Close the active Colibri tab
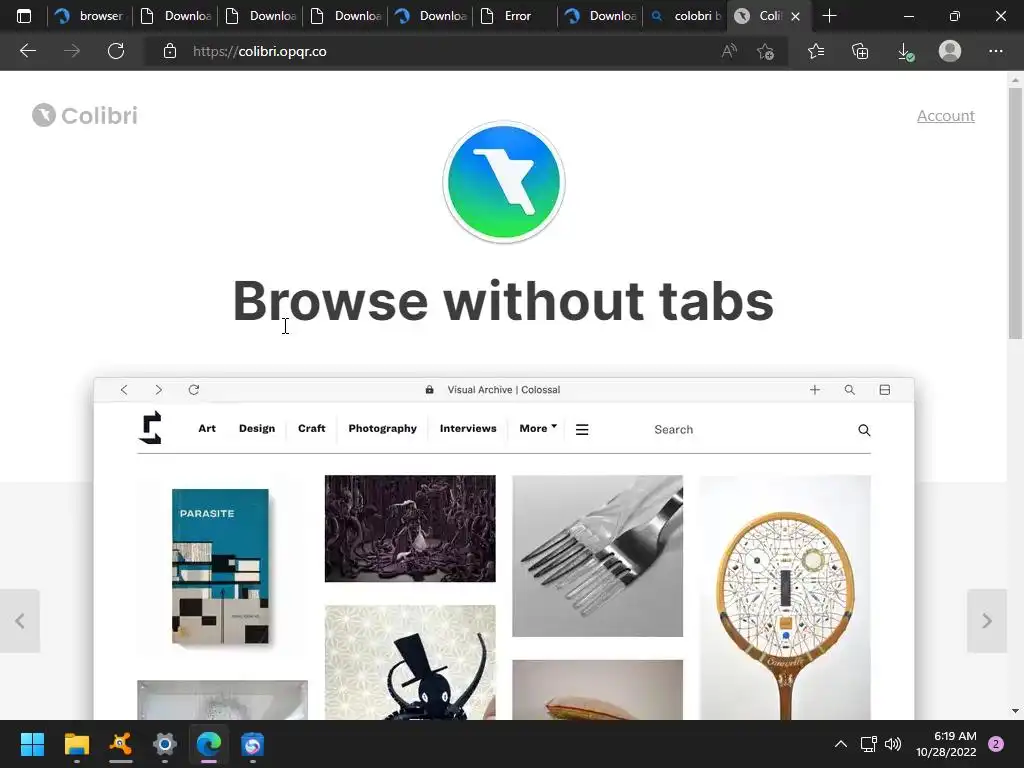Image resolution: width=1024 pixels, height=768 pixels. coord(795,16)
